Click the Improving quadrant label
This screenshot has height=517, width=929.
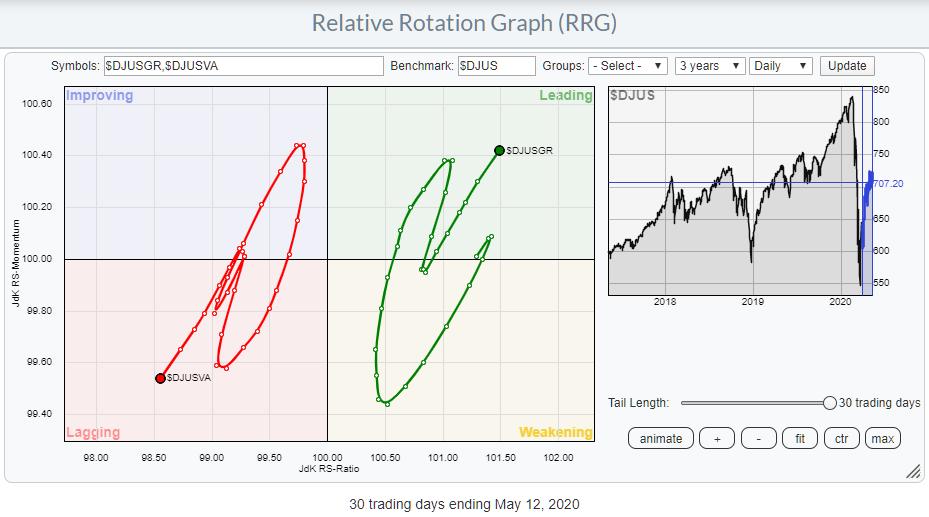coord(99,96)
